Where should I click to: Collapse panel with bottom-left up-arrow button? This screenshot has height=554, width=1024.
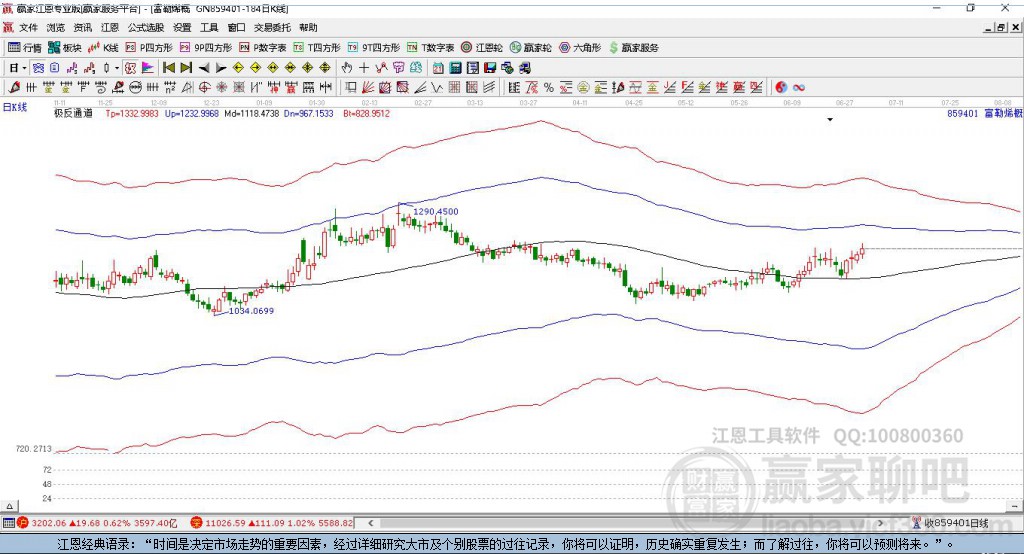9,506
